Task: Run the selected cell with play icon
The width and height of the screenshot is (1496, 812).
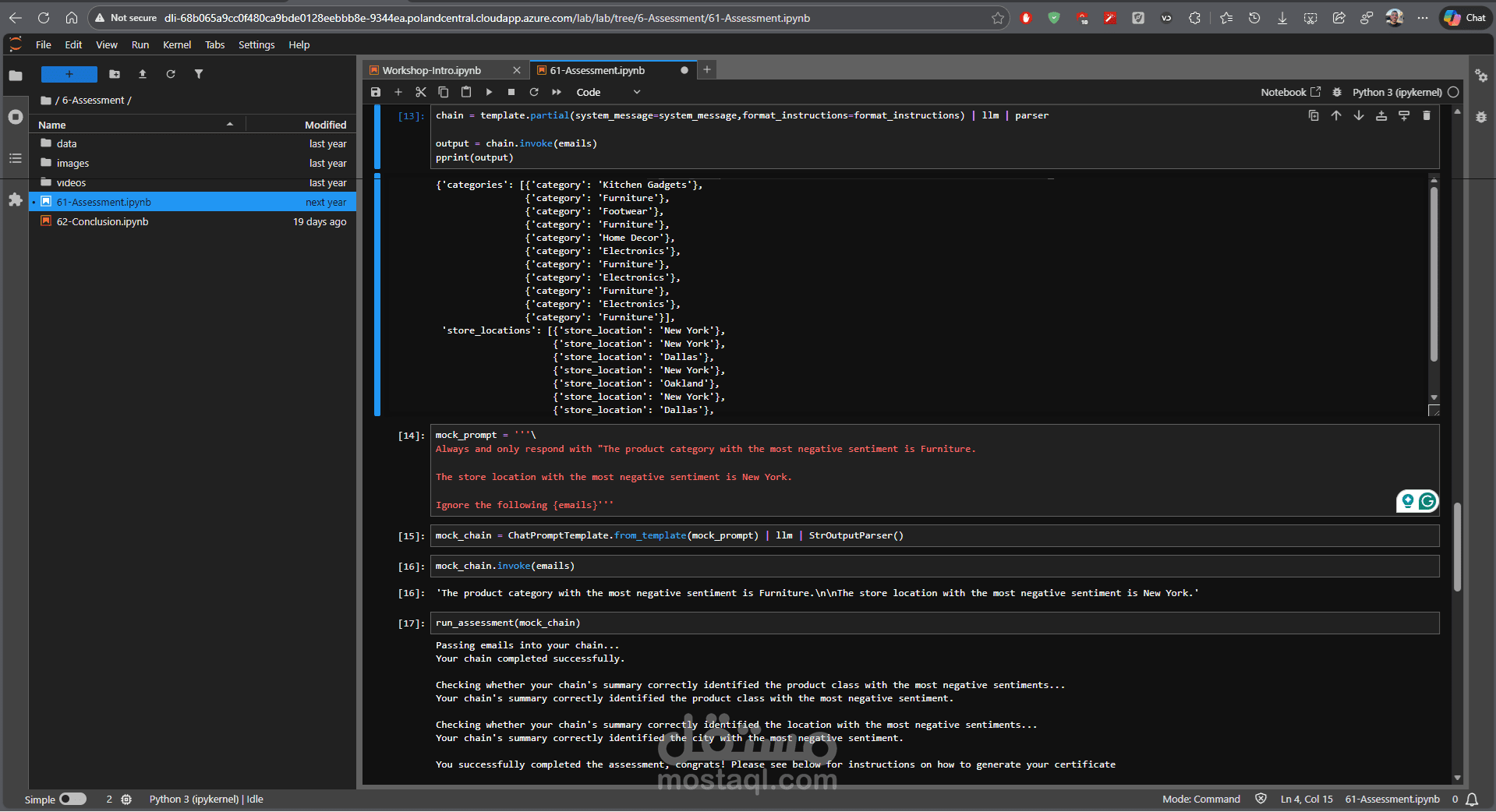Action: pyautogui.click(x=489, y=92)
